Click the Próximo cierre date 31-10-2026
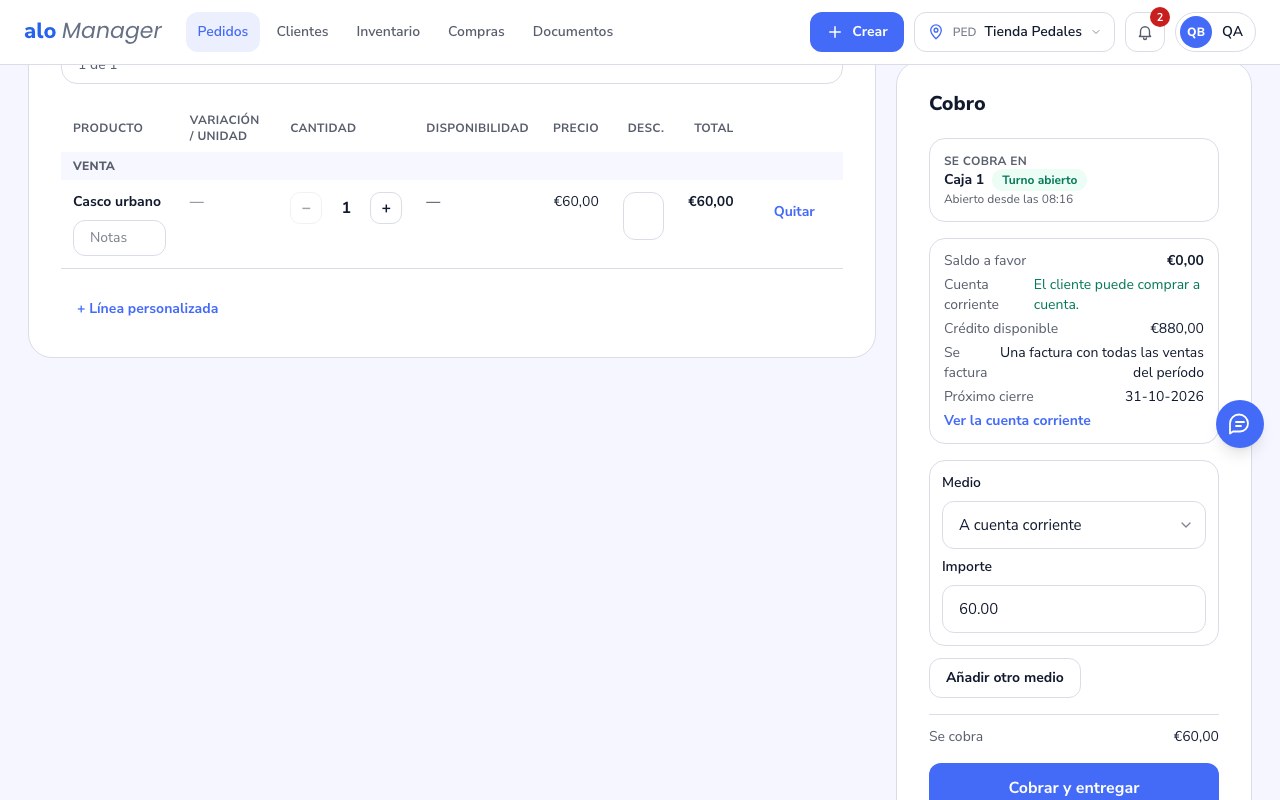The image size is (1280, 800). coord(1164,397)
